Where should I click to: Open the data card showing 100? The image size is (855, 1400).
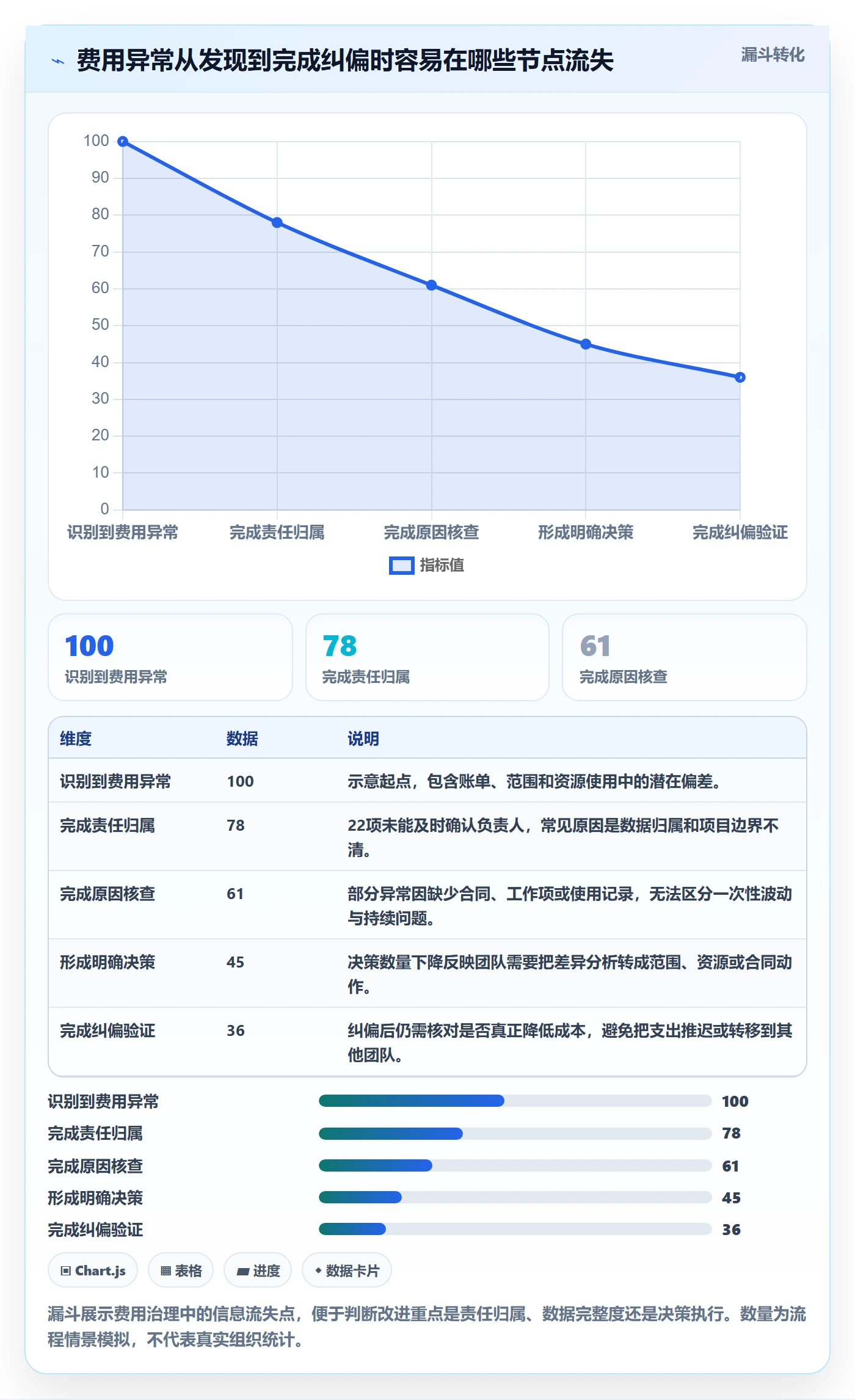[x=170, y=657]
